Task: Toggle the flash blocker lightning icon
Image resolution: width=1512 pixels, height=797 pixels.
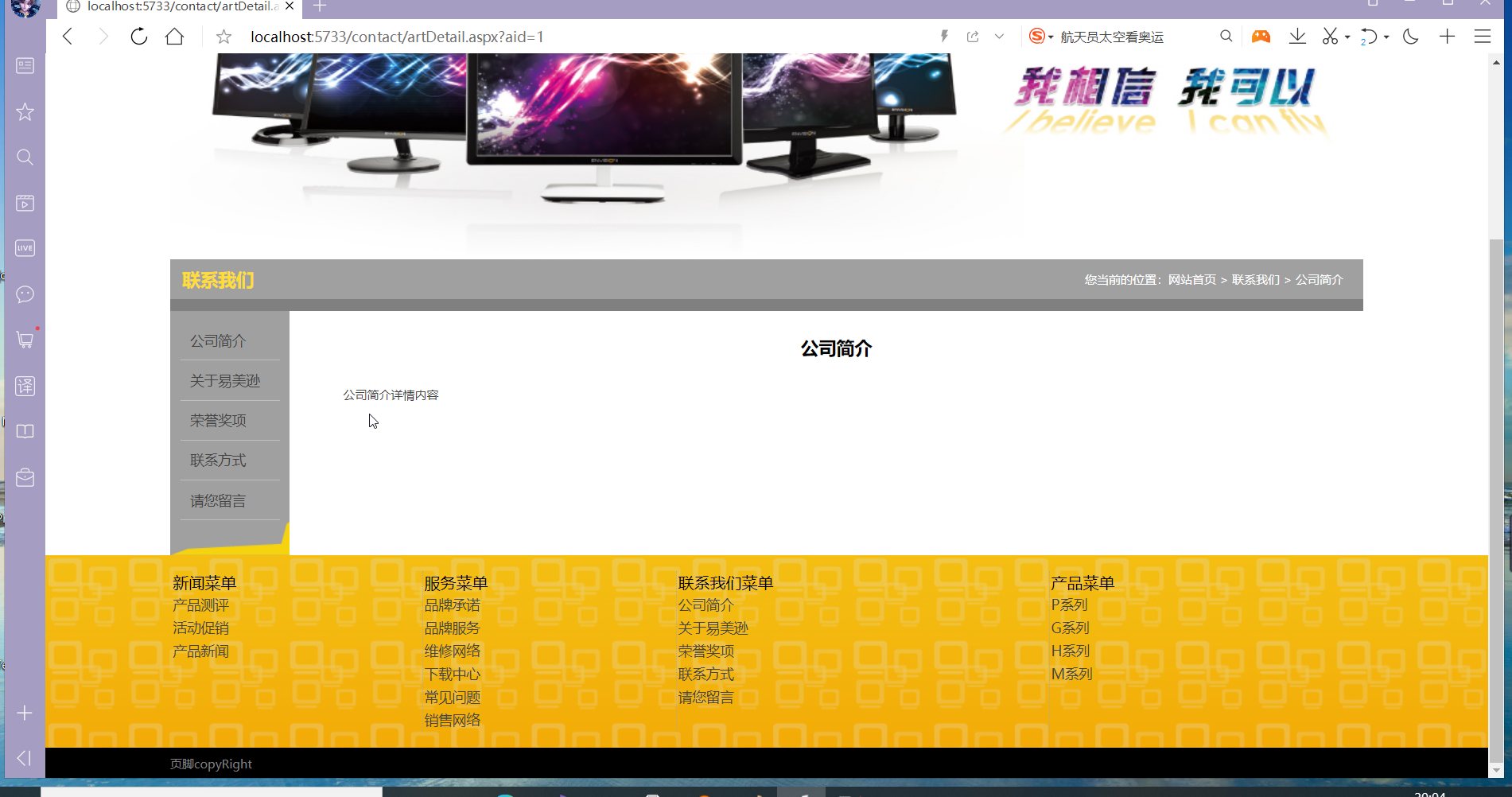Action: [944, 36]
